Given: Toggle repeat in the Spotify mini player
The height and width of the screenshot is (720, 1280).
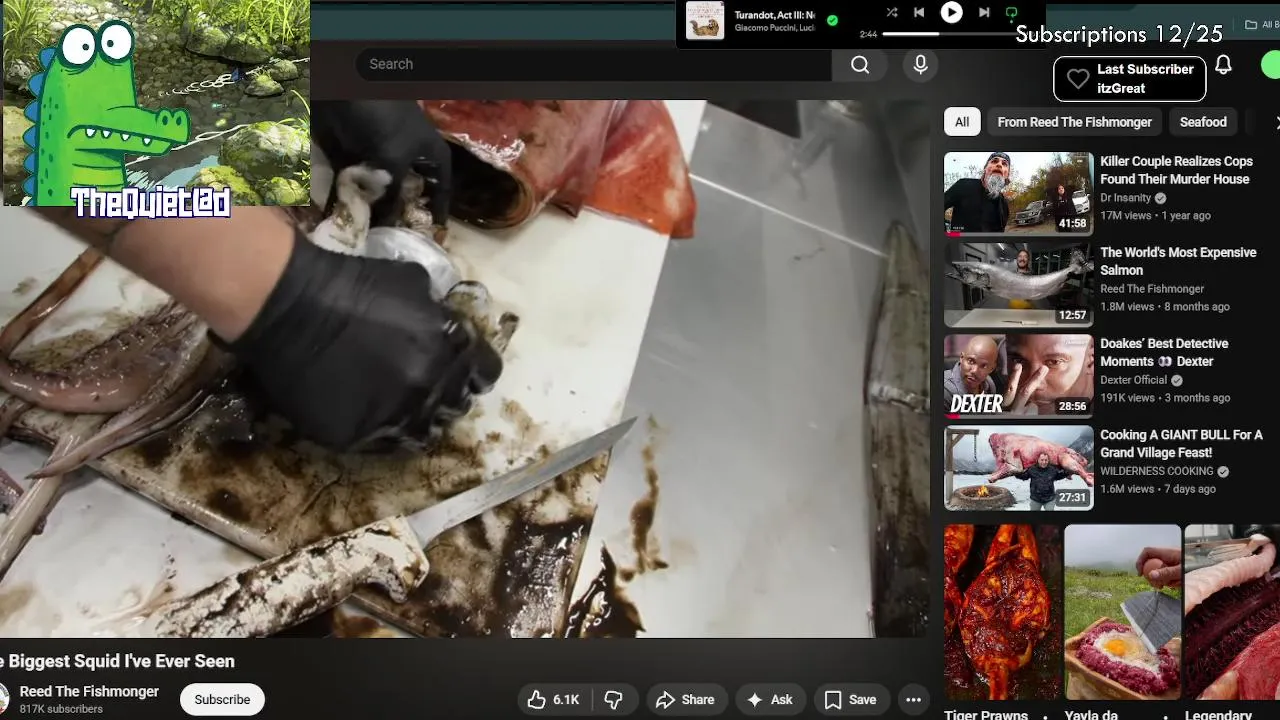Looking at the screenshot, I should click(1011, 13).
